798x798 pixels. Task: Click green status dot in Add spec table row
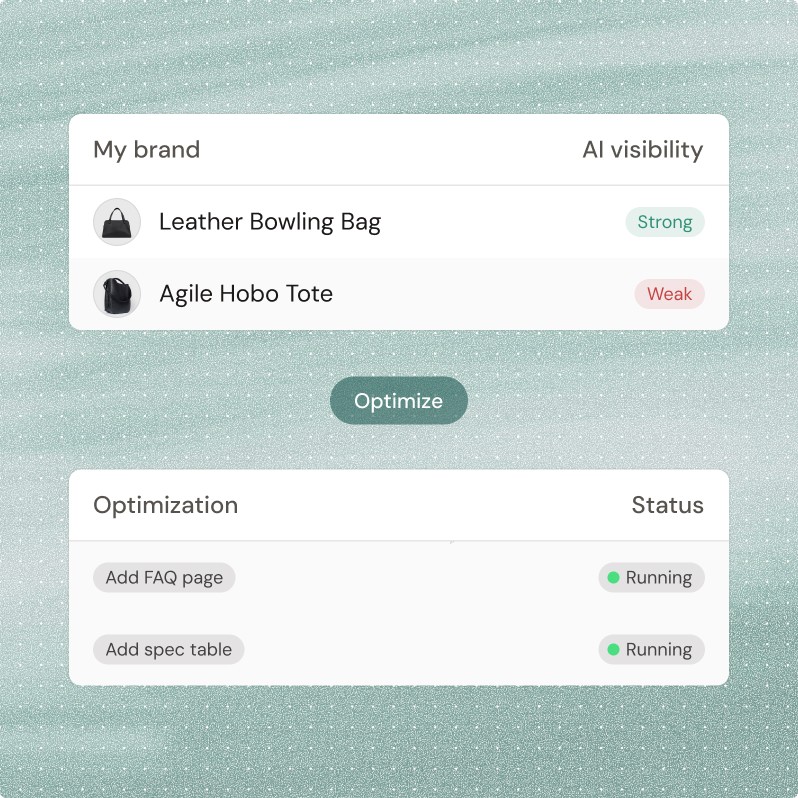613,649
